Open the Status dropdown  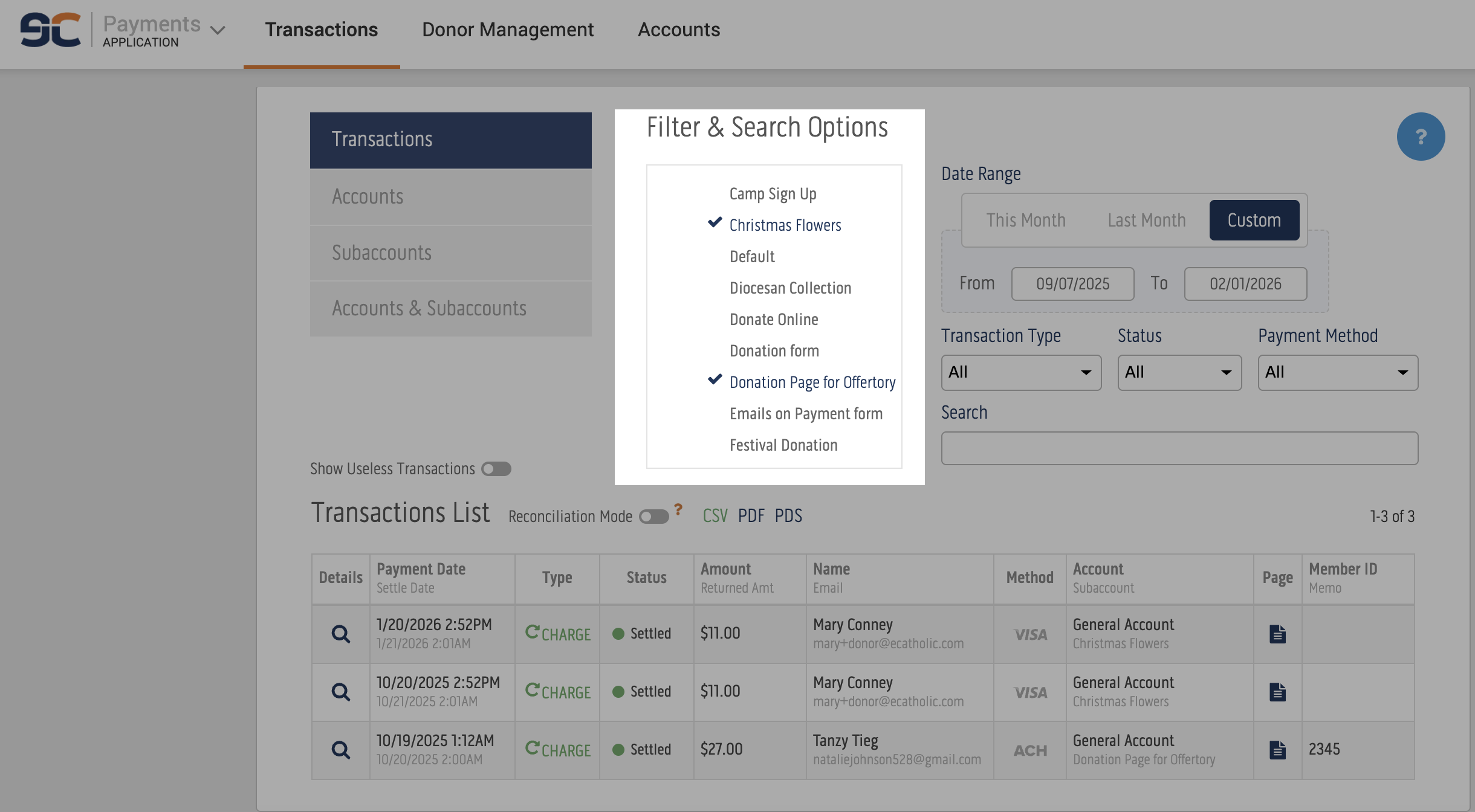tap(1179, 372)
